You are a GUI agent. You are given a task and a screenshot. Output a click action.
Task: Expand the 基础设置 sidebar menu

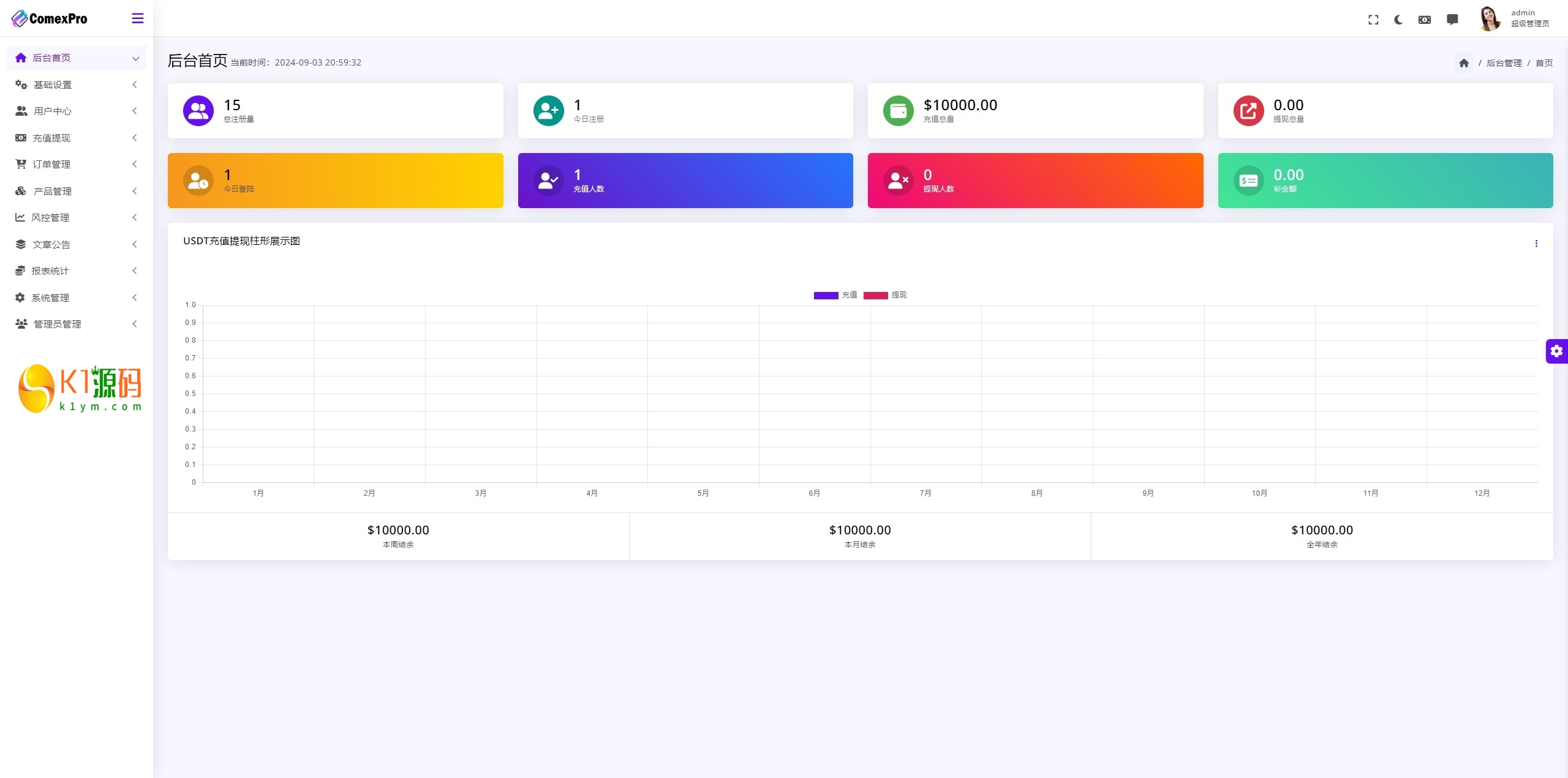pos(53,84)
